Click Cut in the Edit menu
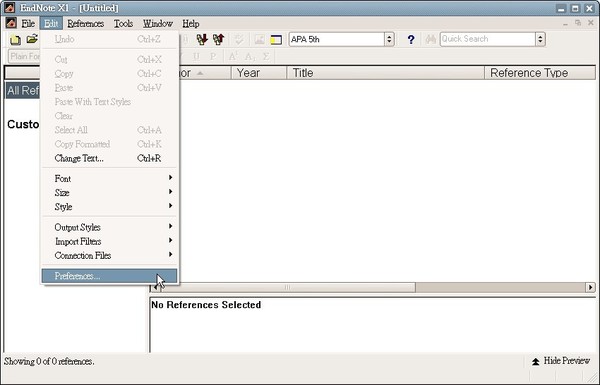 point(109,59)
